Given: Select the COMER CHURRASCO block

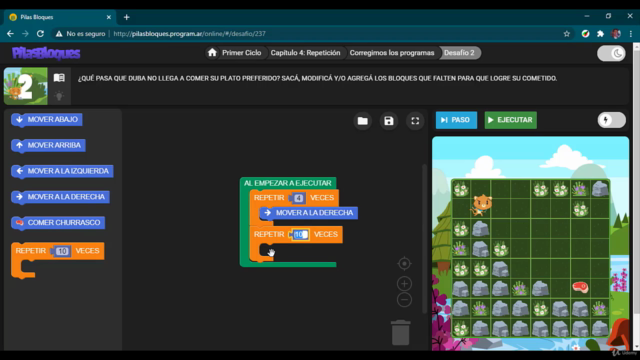Looking at the screenshot, I should point(58,222).
